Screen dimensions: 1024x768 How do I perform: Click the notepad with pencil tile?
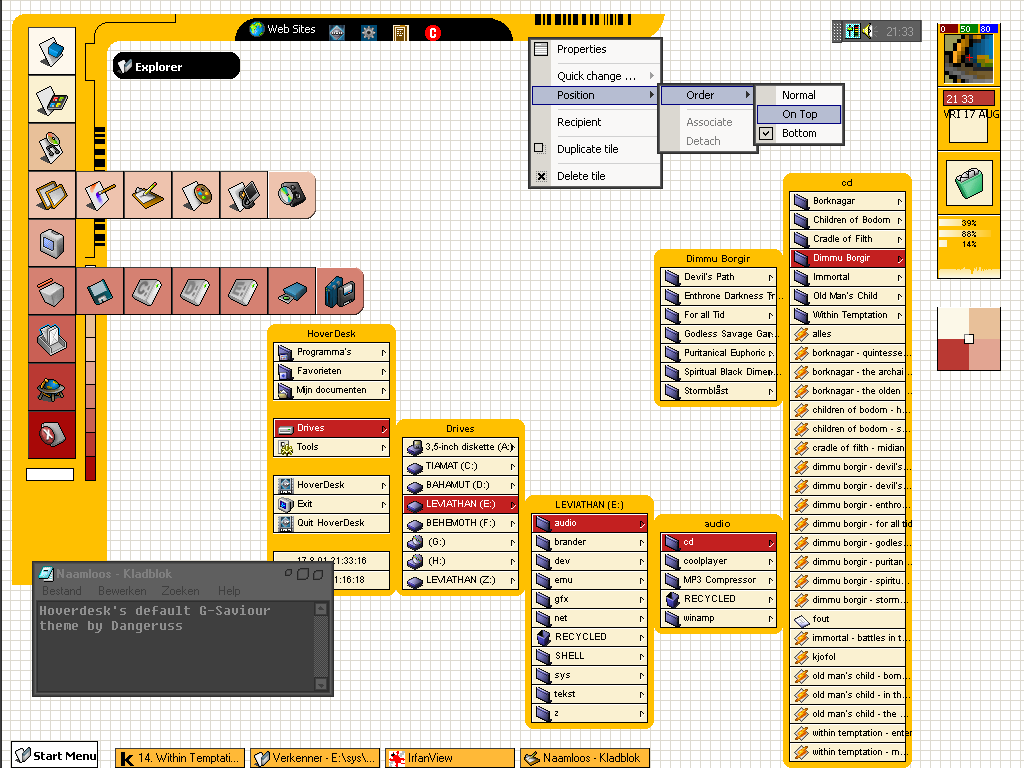(148, 195)
